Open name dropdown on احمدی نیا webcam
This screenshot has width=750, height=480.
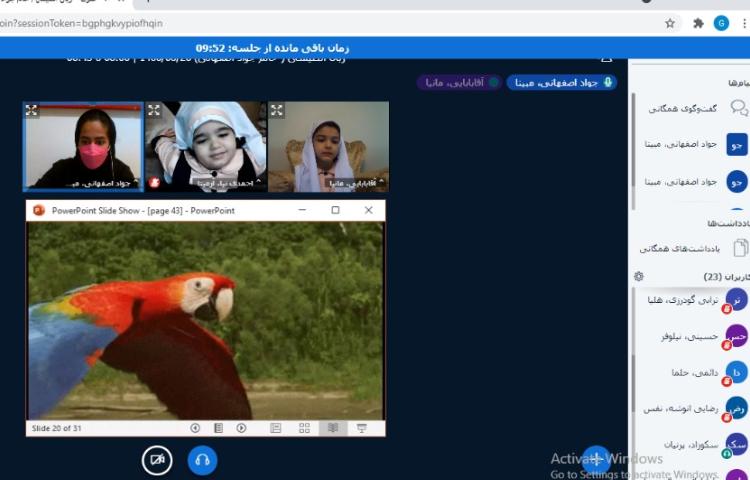coord(227,182)
